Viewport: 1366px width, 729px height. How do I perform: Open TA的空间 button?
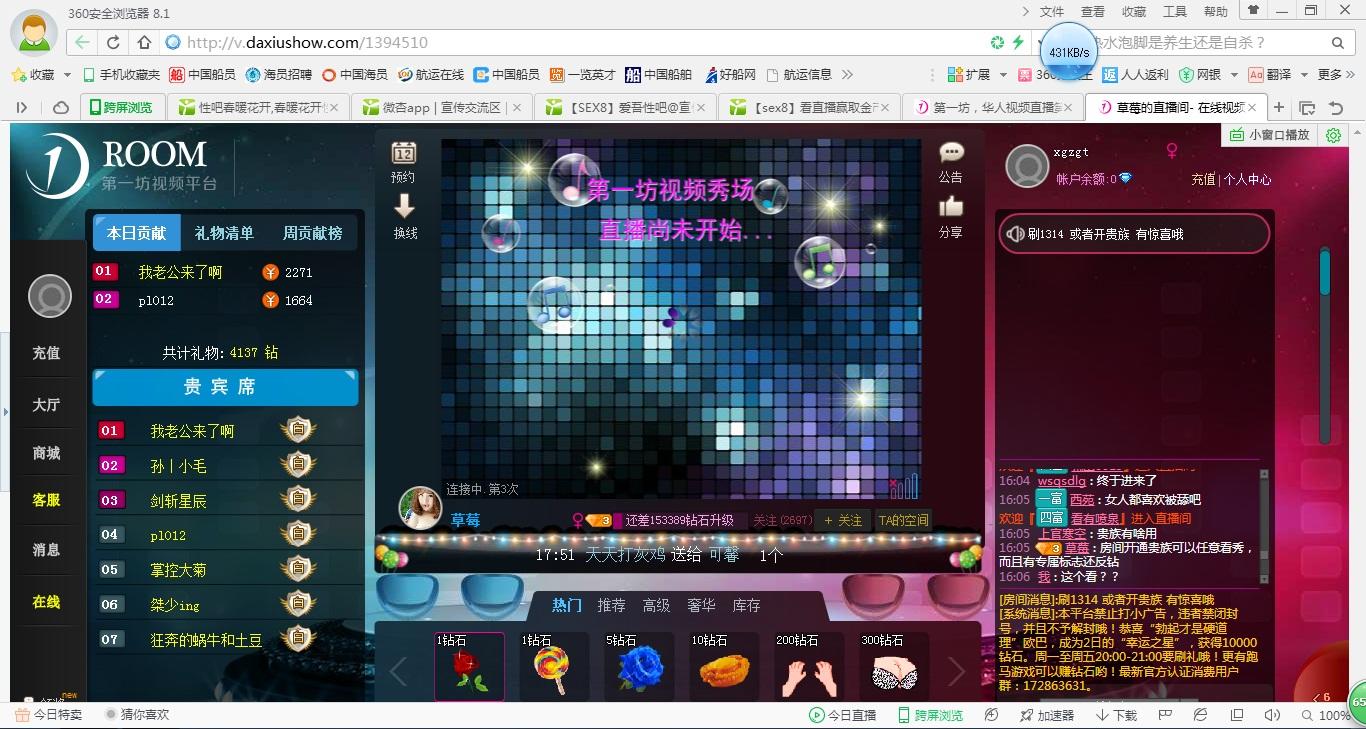903,520
